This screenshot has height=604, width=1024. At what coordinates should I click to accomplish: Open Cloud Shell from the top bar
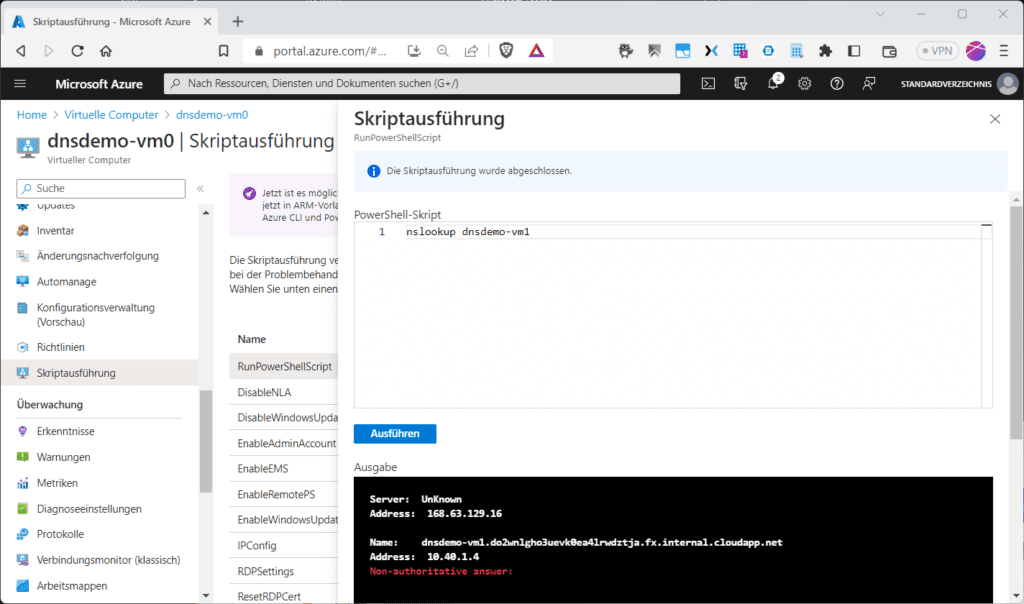(x=708, y=84)
